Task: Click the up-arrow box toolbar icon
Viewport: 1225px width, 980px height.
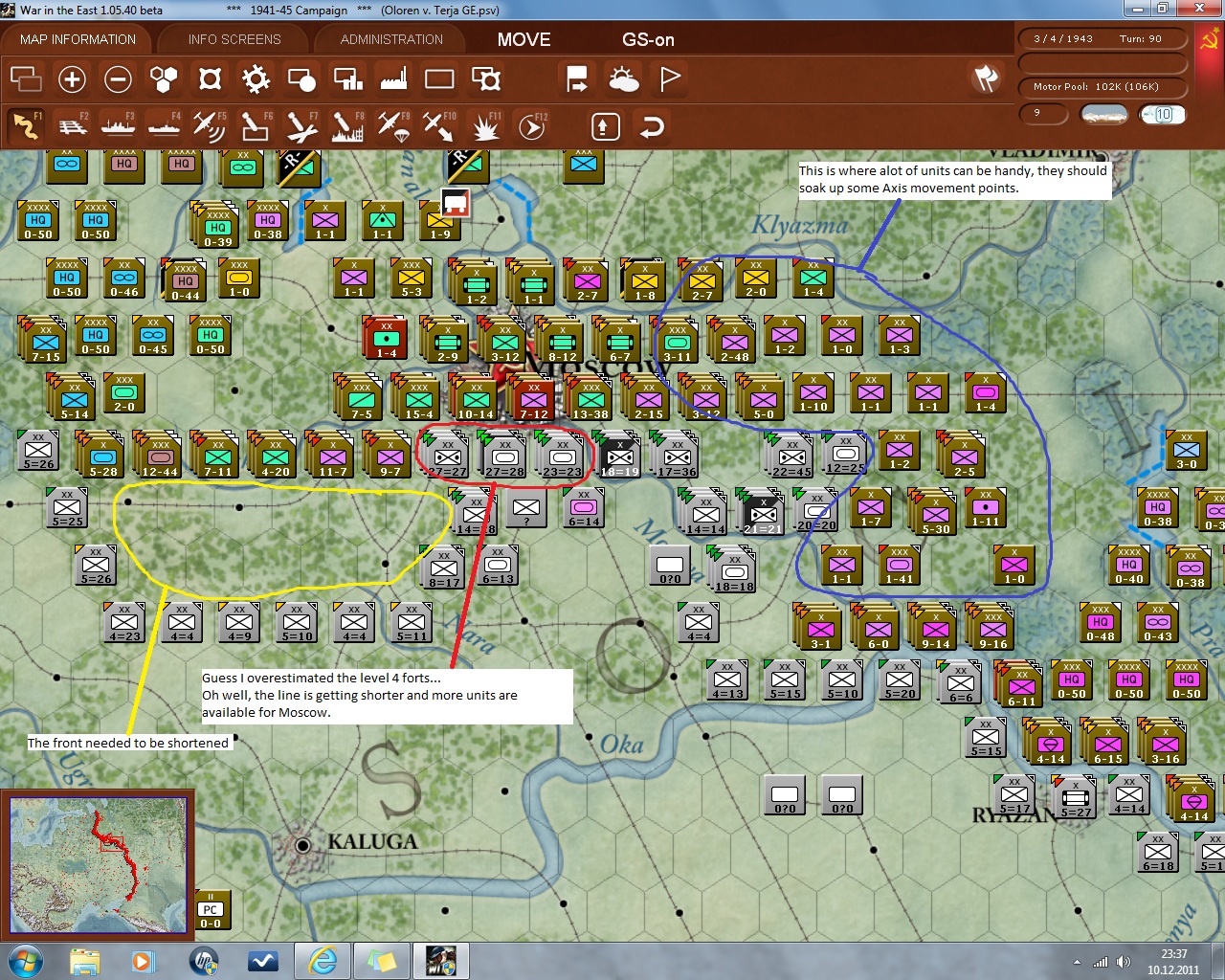Action: tap(605, 126)
